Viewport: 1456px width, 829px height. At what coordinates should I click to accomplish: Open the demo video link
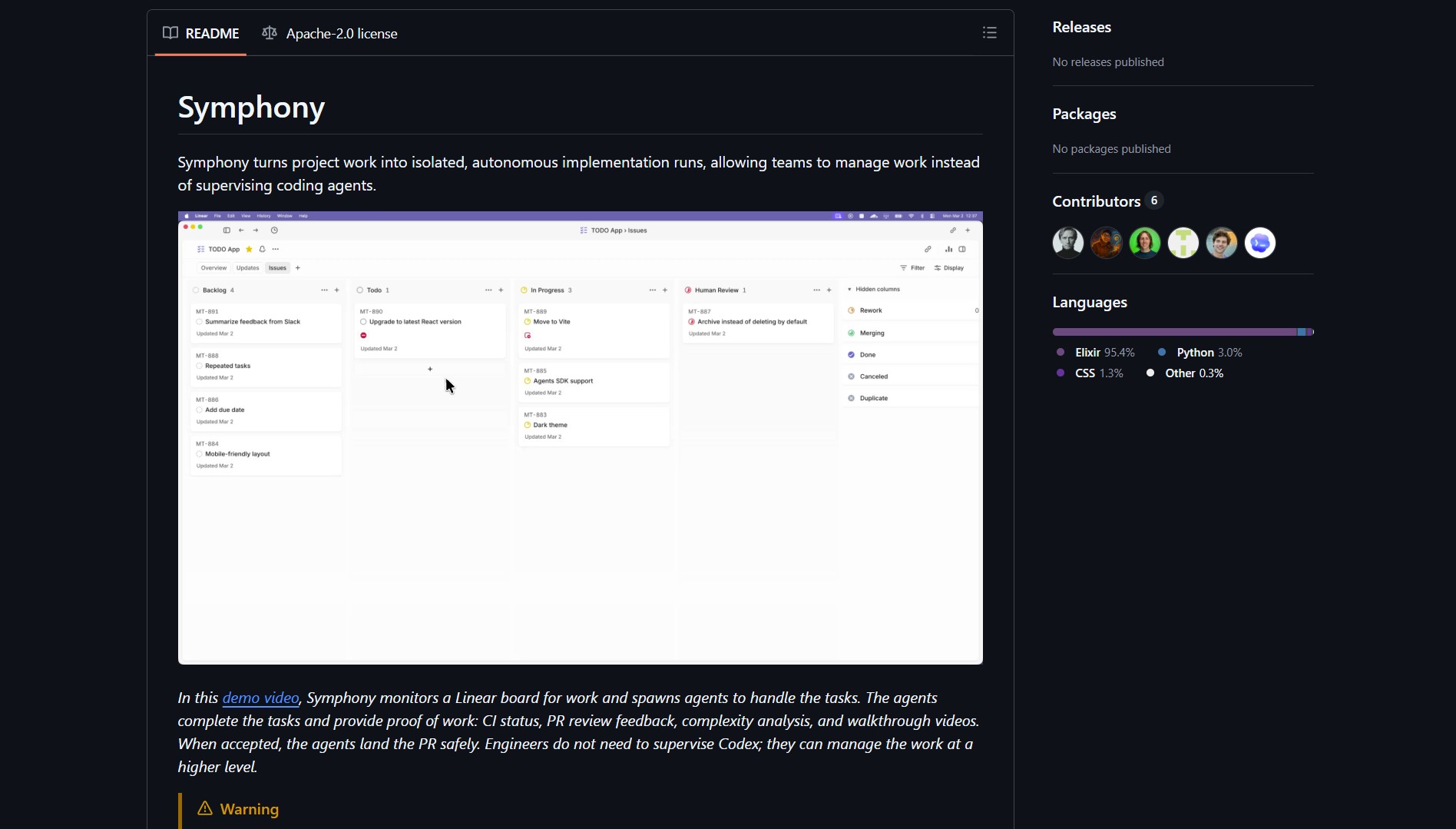tap(260, 698)
